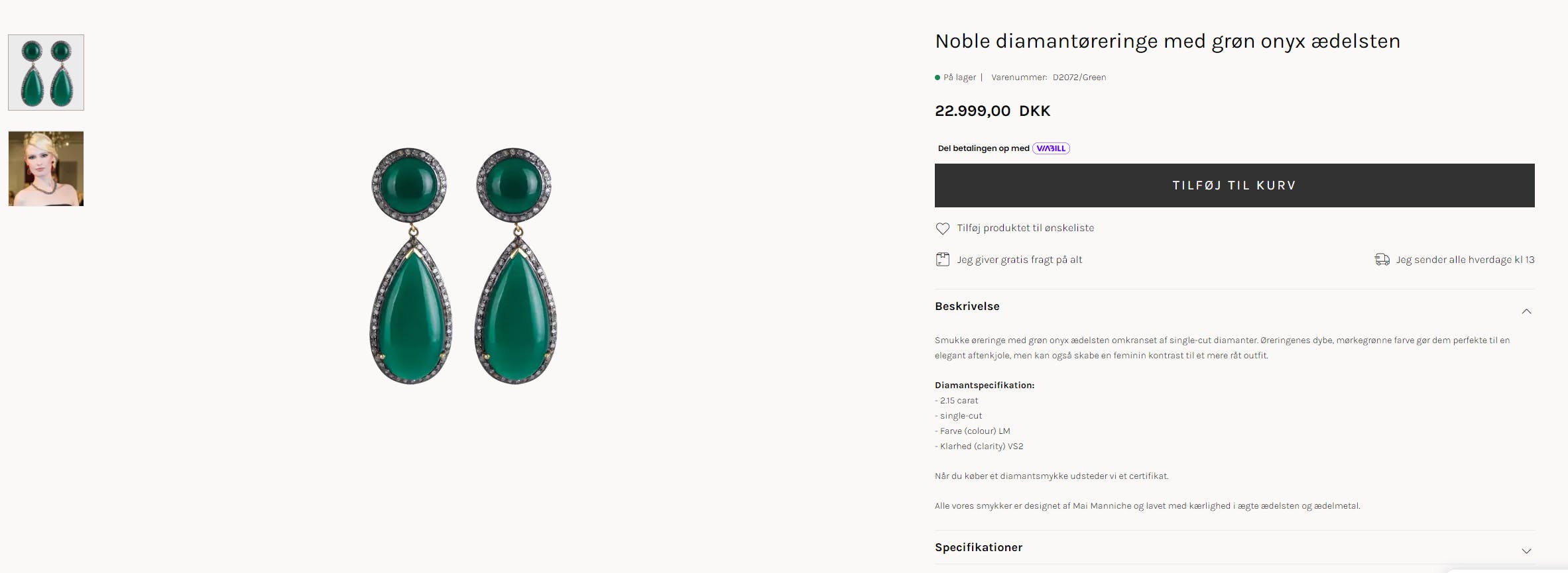Click 'Tilføj produktet til ønskeliste' link

point(1025,228)
